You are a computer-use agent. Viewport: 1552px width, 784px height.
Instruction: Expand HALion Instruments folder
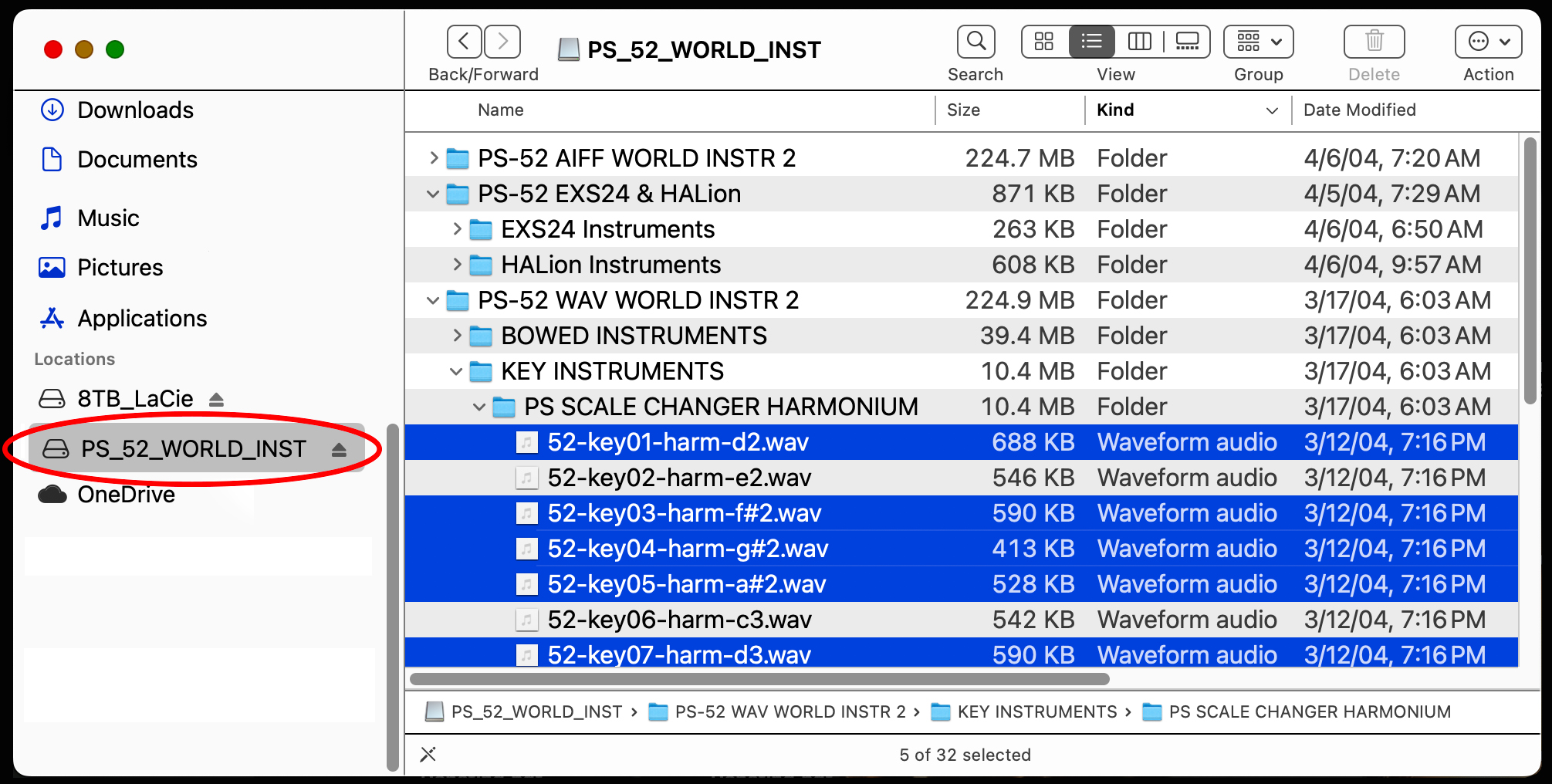pyautogui.click(x=457, y=265)
